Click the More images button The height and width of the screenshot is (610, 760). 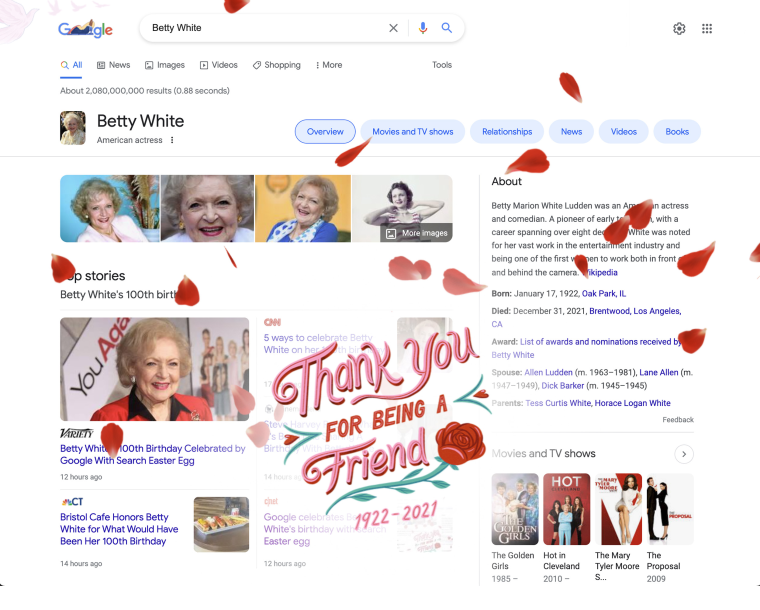(417, 233)
